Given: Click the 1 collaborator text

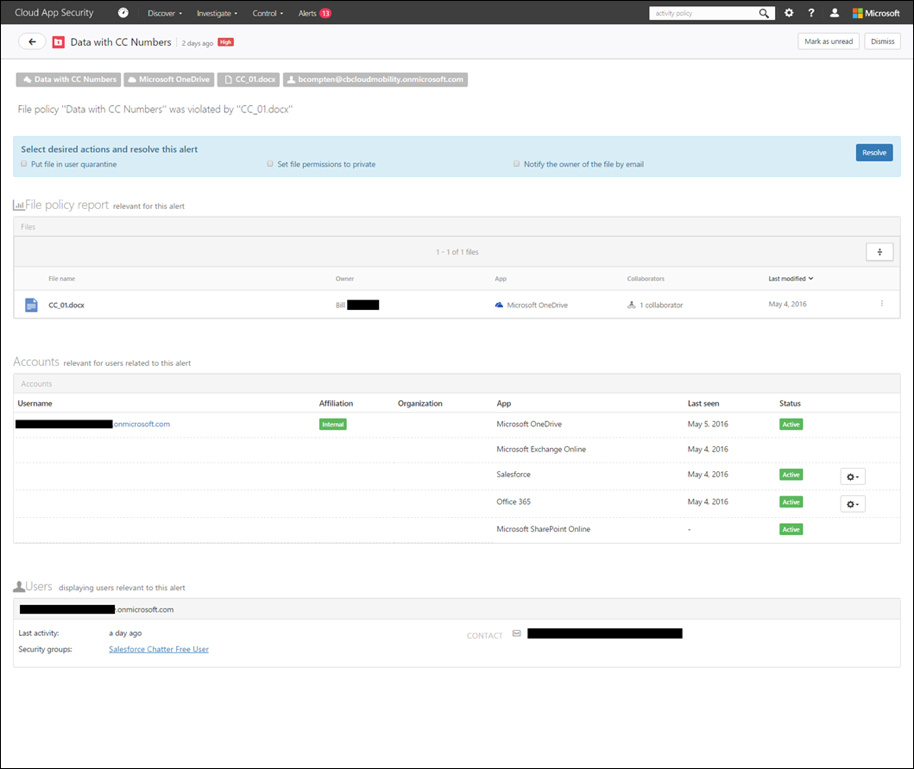Looking at the screenshot, I should pyautogui.click(x=661, y=306).
